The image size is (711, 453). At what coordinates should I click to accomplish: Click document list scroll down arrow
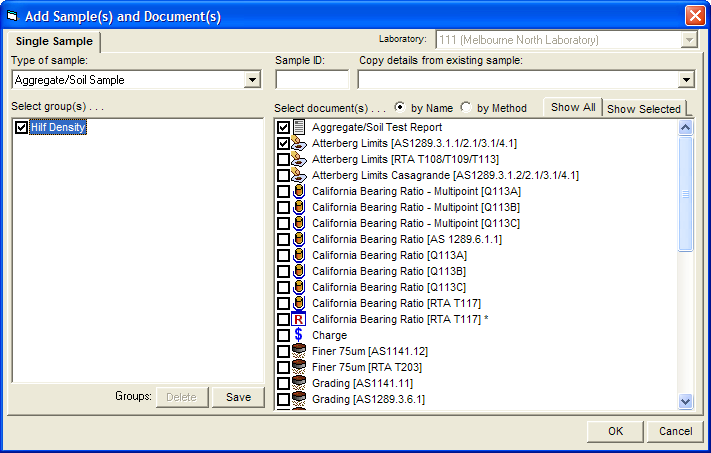(x=686, y=401)
